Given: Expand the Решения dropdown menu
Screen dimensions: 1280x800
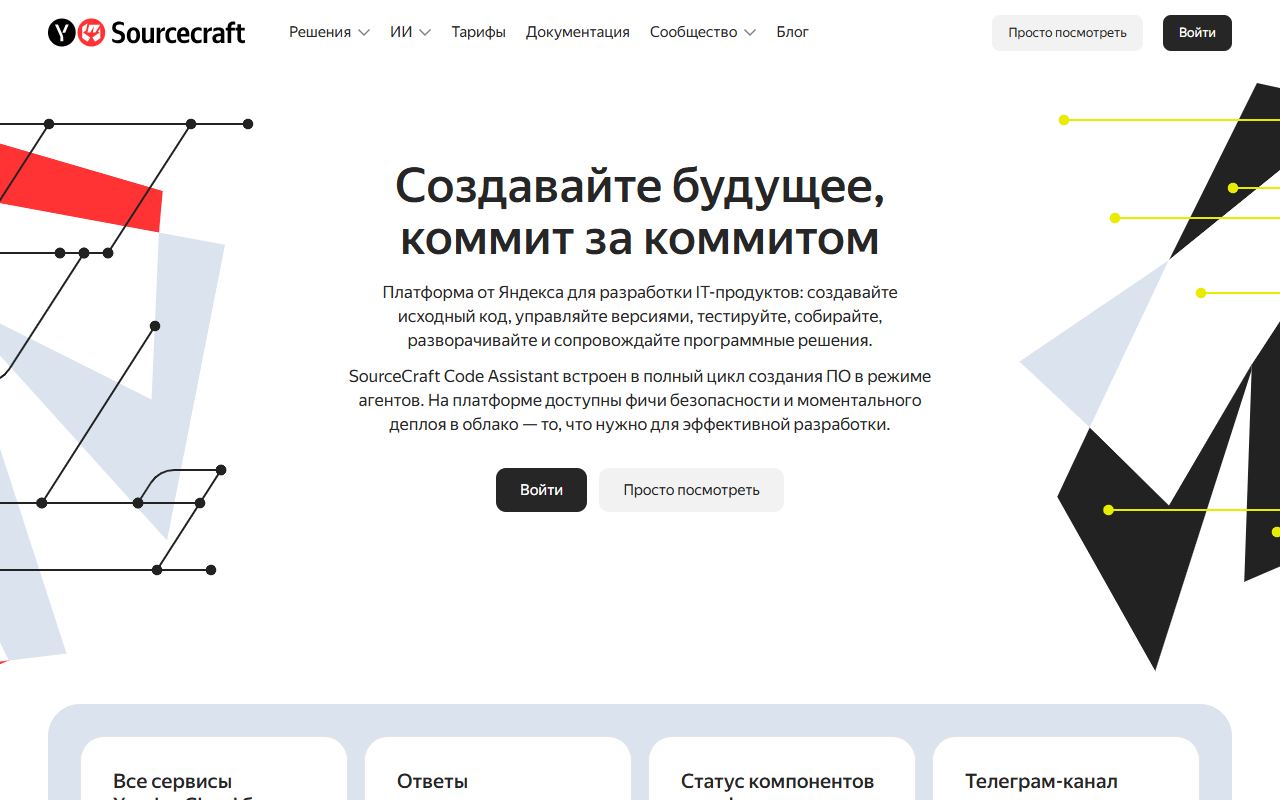Looking at the screenshot, I should tap(329, 32).
